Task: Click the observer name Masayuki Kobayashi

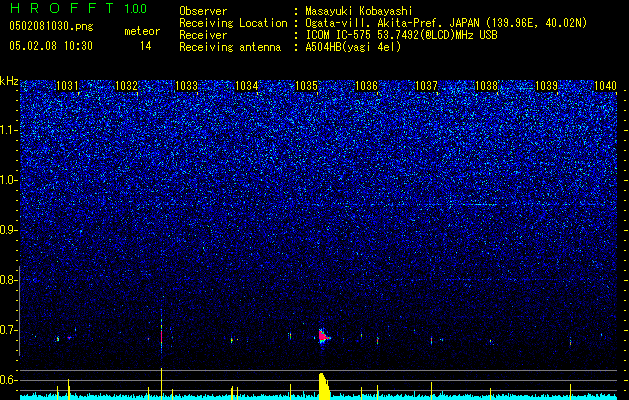Action: pos(359,11)
